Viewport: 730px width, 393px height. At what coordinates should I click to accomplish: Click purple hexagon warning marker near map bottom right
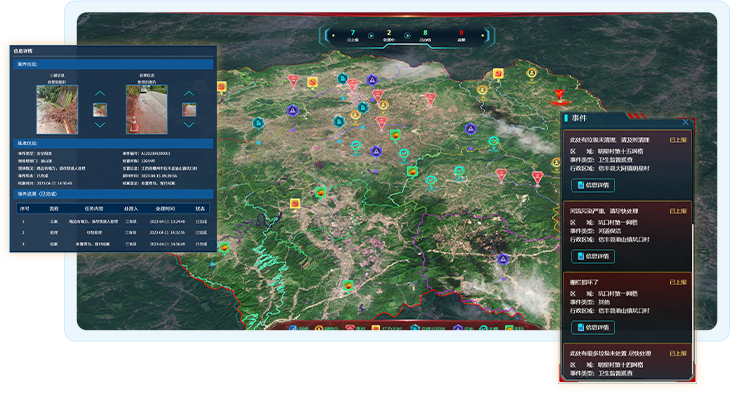pos(503,259)
